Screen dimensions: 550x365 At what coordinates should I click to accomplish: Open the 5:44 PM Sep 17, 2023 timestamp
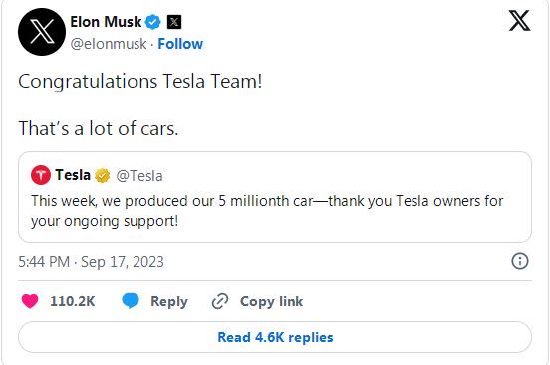pyautogui.click(x=91, y=262)
